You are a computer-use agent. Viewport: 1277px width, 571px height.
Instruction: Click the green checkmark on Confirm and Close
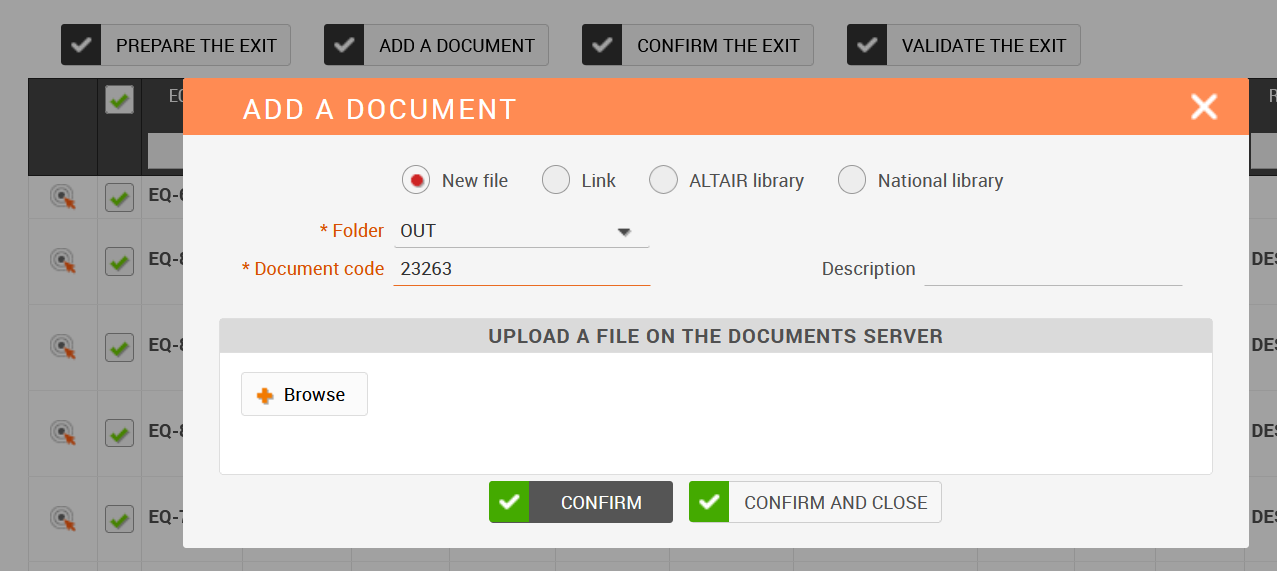pos(709,502)
